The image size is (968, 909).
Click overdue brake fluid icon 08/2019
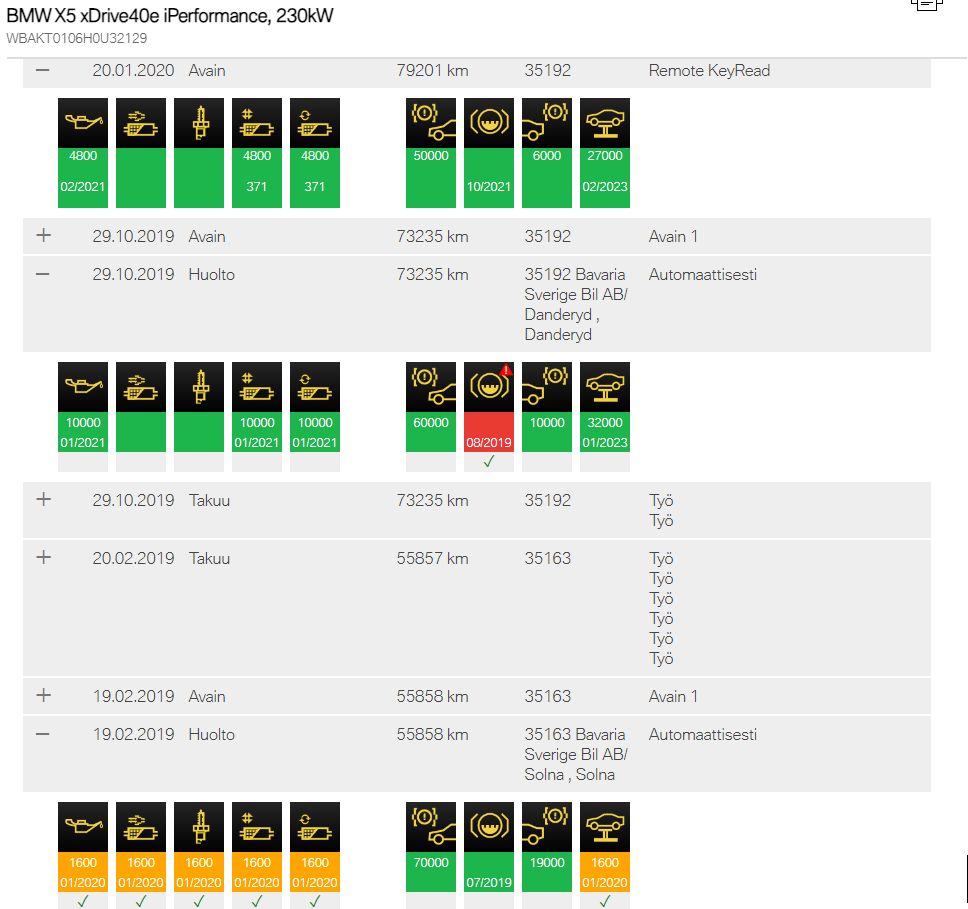coord(489,387)
